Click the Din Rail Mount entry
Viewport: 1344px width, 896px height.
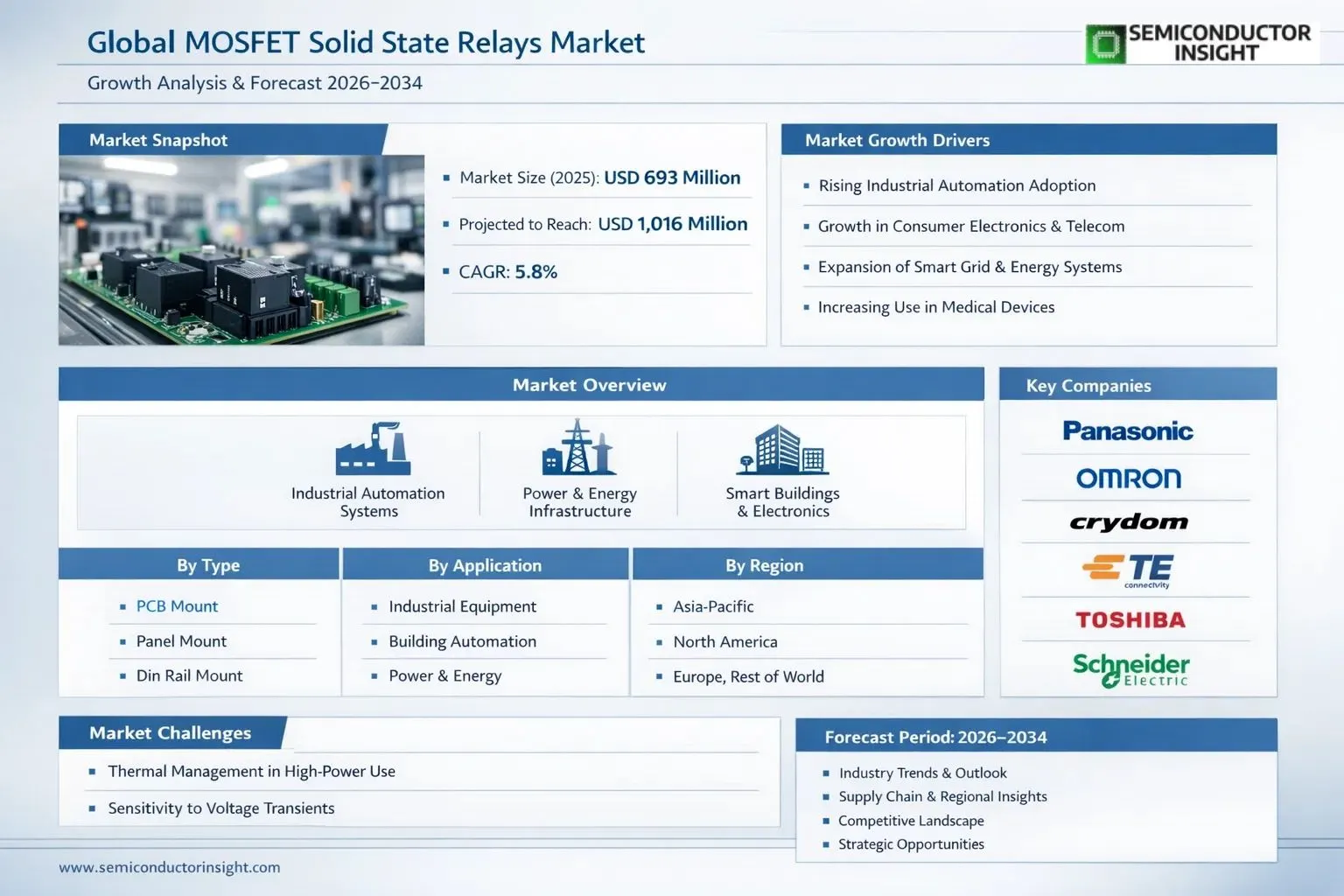(x=189, y=675)
